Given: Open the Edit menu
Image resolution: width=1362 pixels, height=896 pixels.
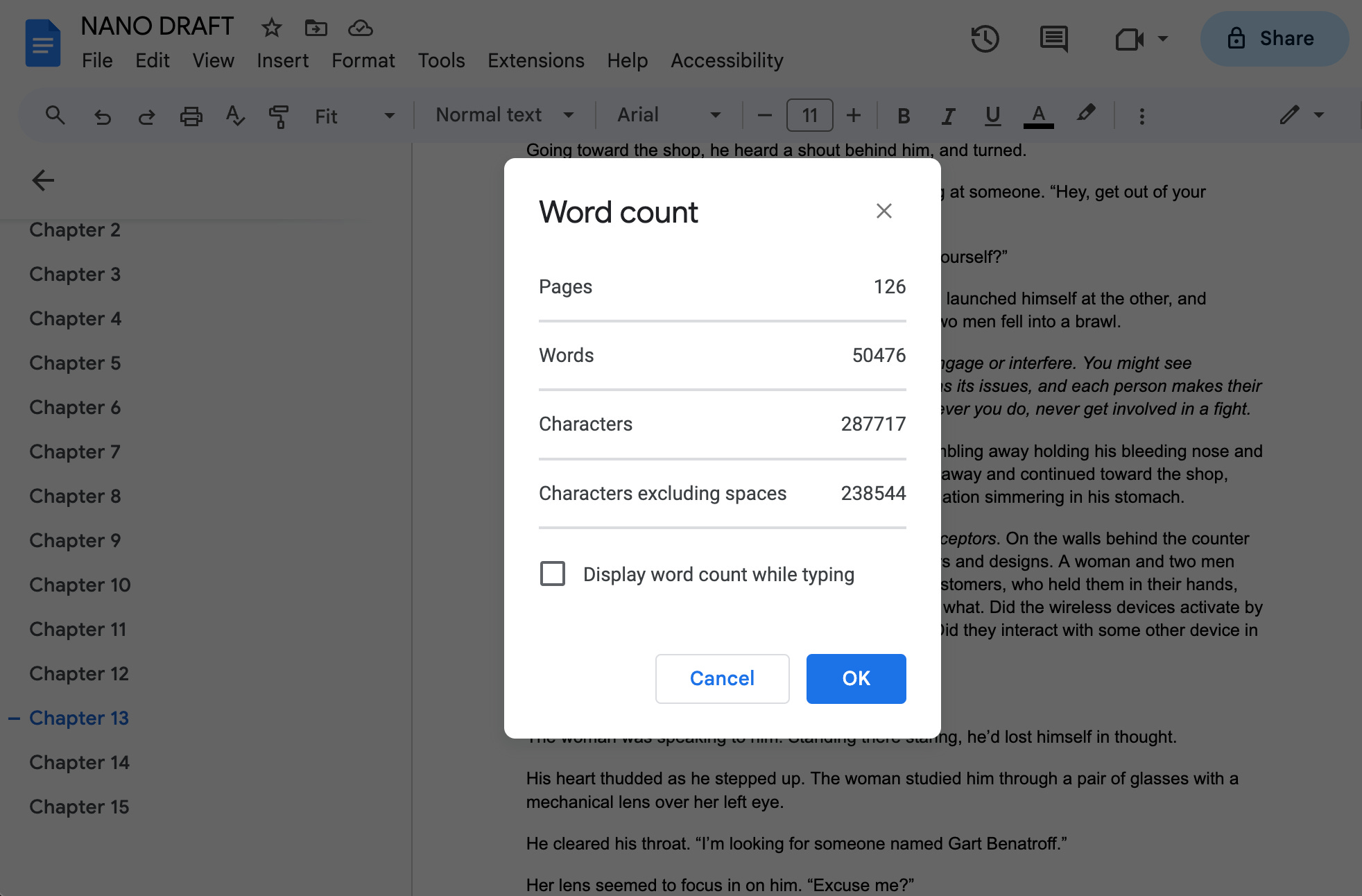Looking at the screenshot, I should [153, 61].
